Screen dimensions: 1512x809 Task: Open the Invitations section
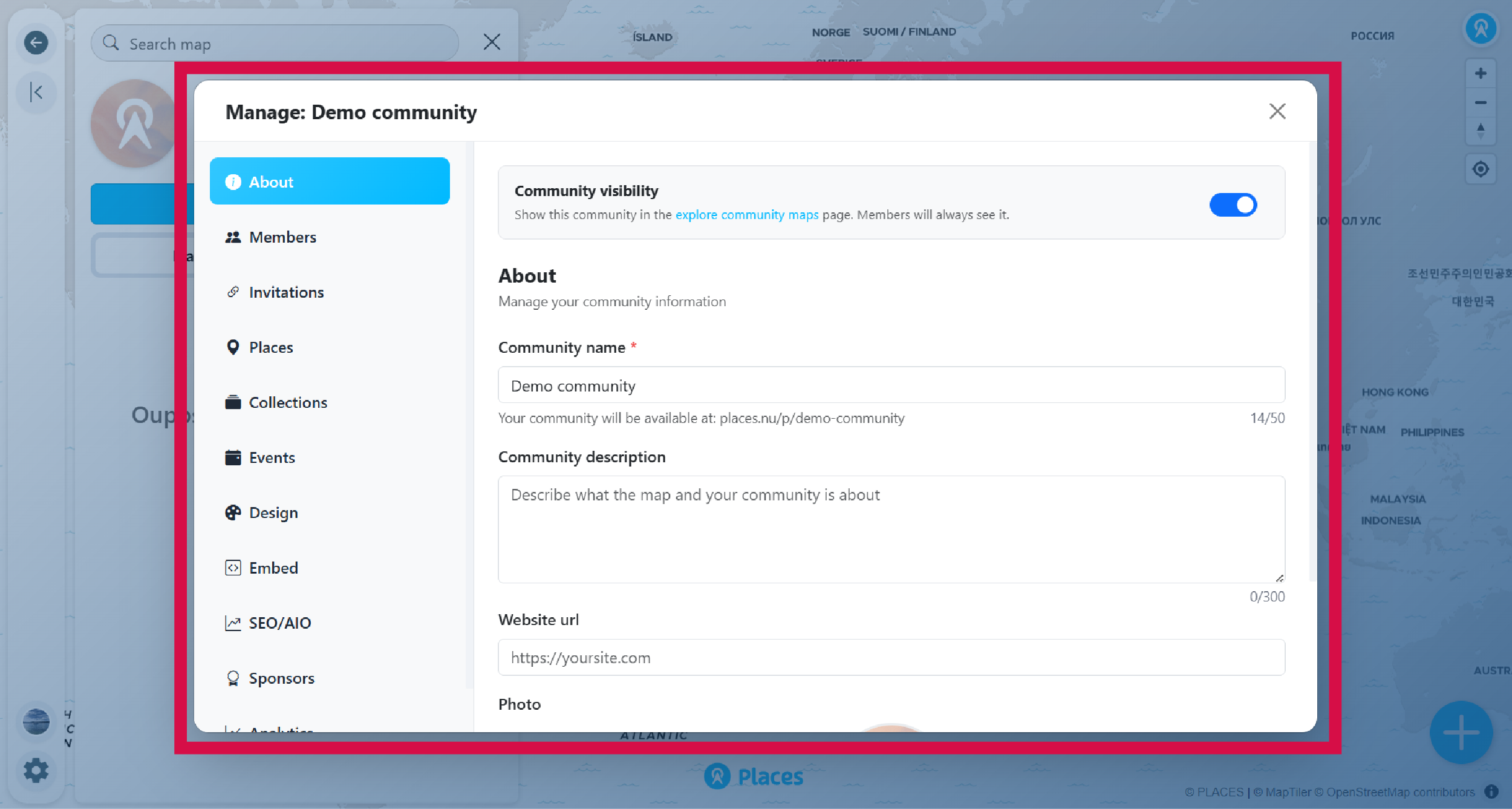287,292
